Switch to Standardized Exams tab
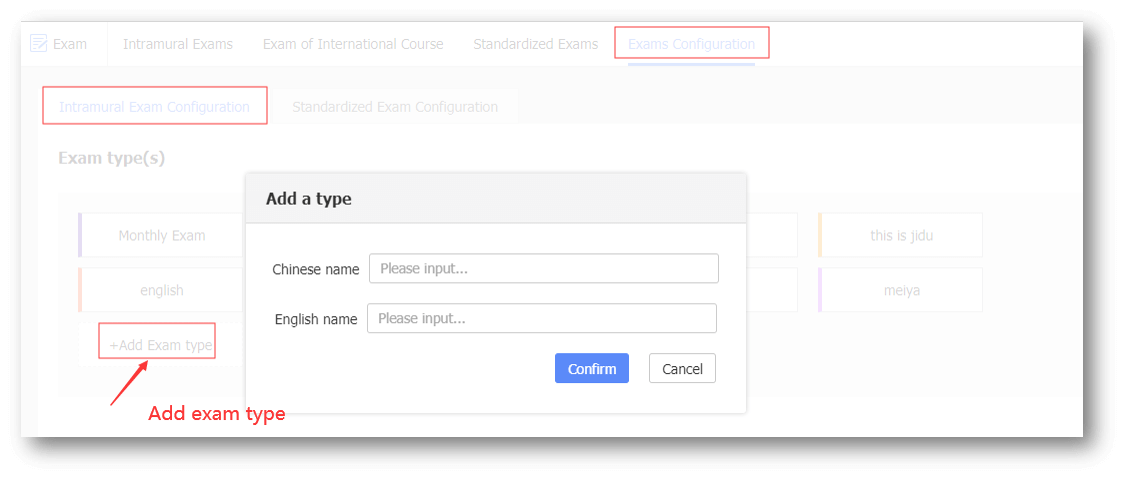The width and height of the screenshot is (1125, 479). pos(535,44)
